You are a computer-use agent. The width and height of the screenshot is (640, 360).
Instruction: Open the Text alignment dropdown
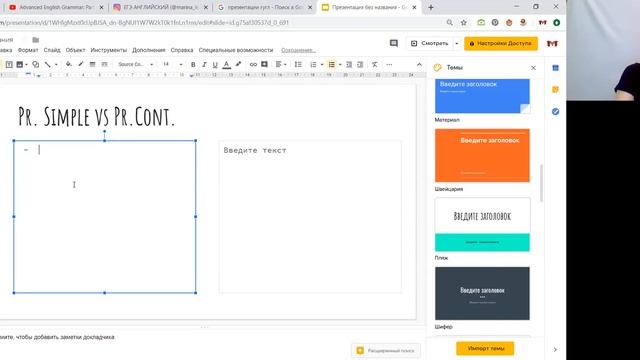pyautogui.click(x=280, y=64)
